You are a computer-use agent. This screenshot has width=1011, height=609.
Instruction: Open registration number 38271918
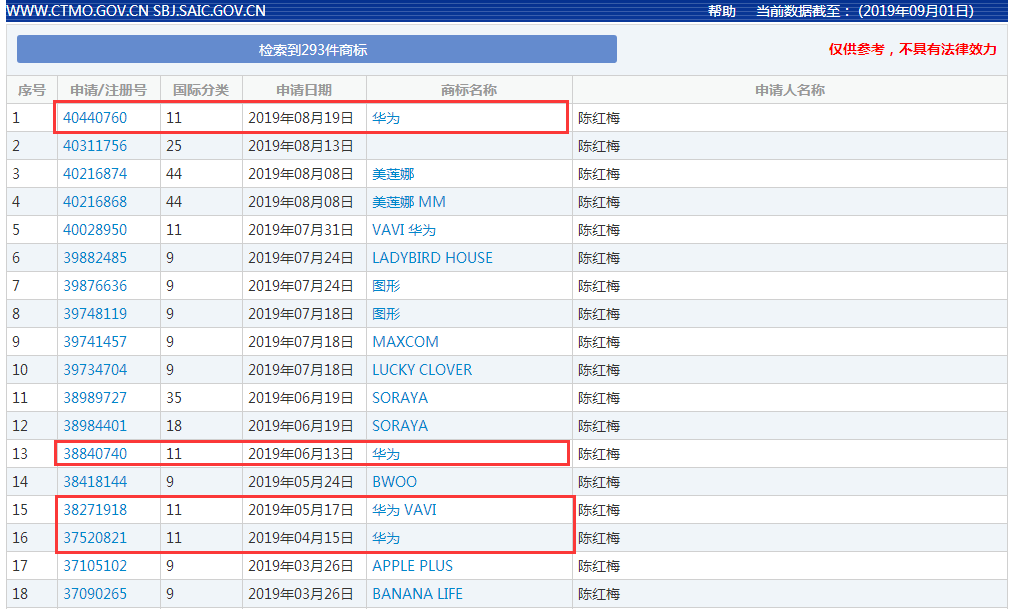tap(95, 510)
